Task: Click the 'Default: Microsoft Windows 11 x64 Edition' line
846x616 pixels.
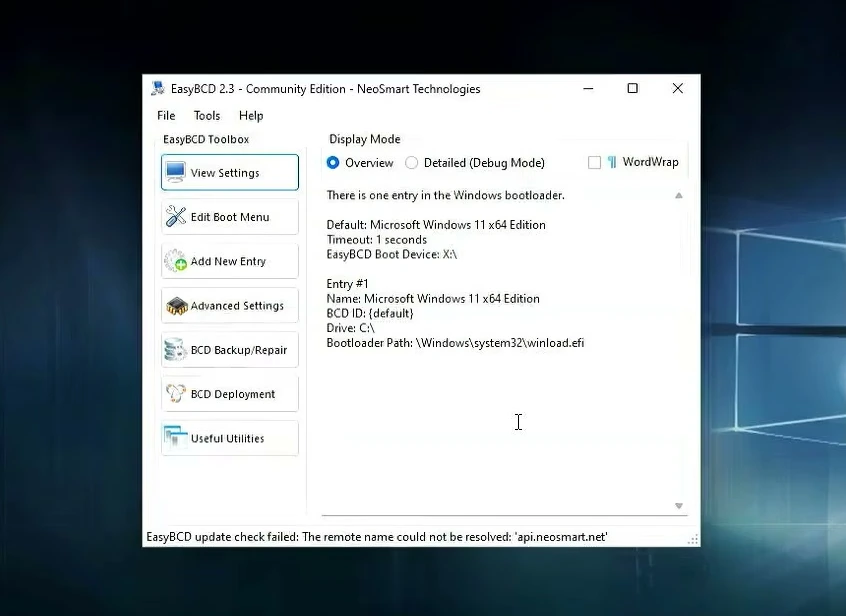Action: pyautogui.click(x=436, y=224)
